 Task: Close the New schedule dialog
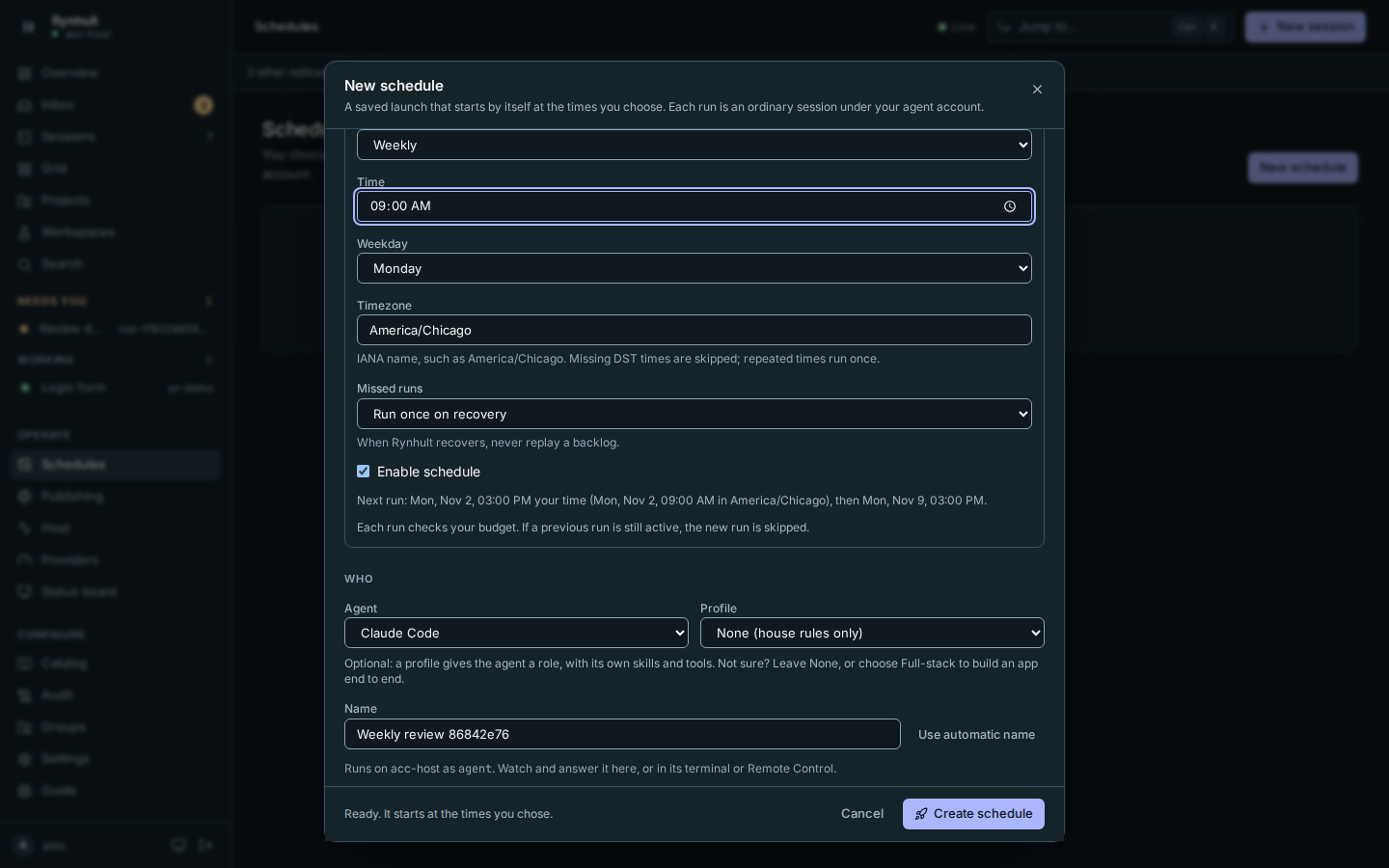pyautogui.click(x=1037, y=90)
